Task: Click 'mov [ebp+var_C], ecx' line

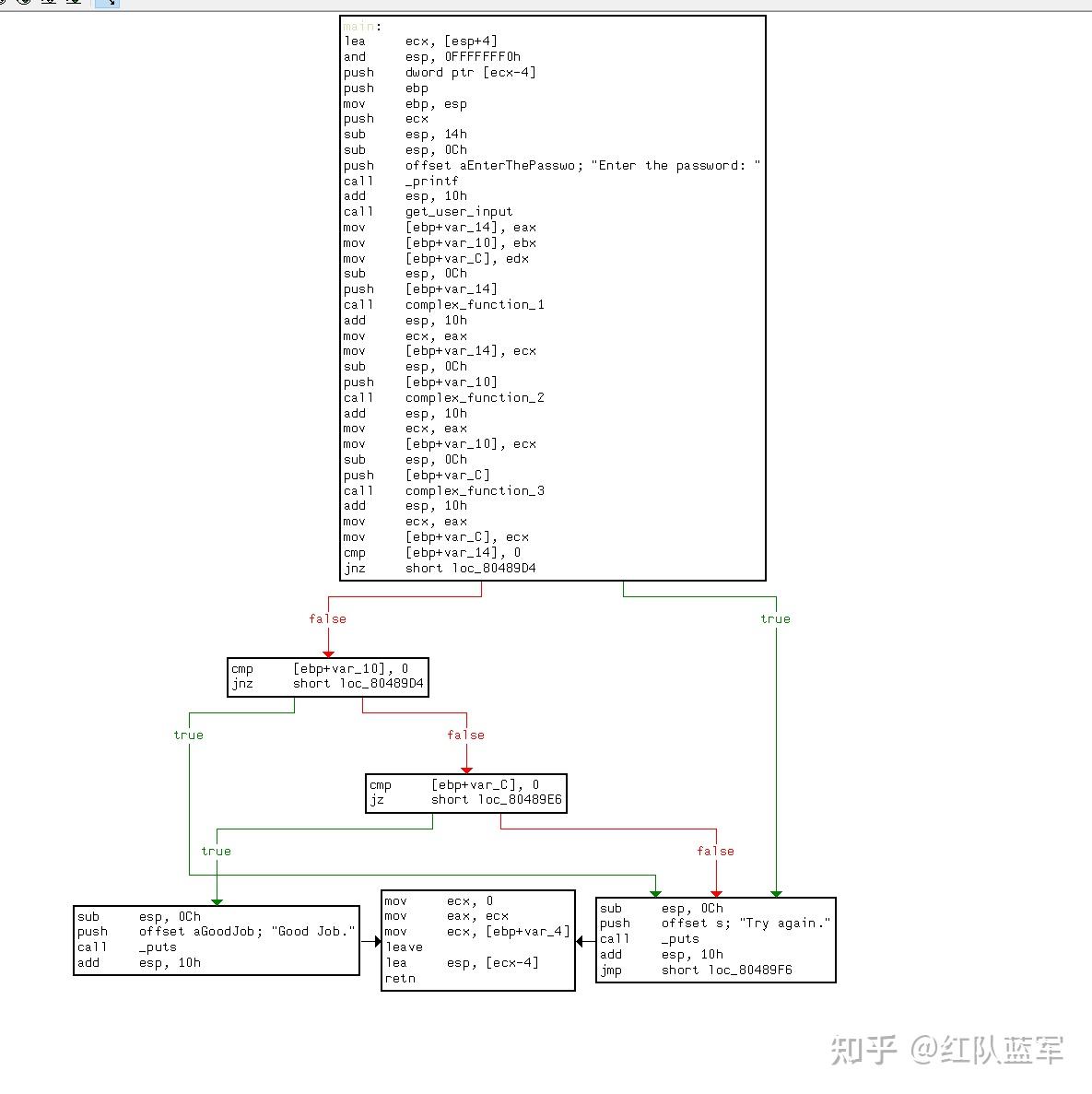Action: click(x=436, y=537)
